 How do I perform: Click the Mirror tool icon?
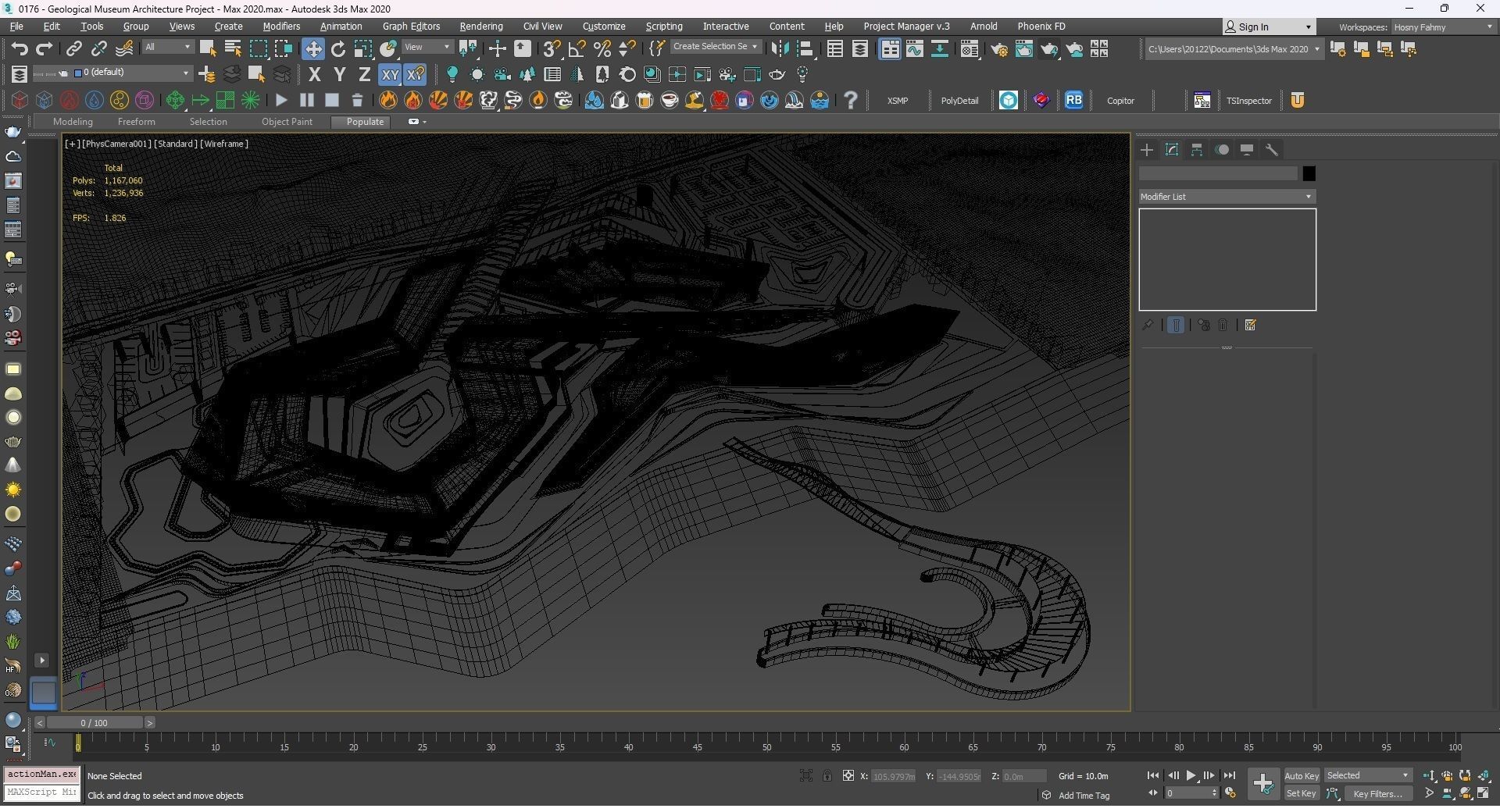[x=780, y=48]
